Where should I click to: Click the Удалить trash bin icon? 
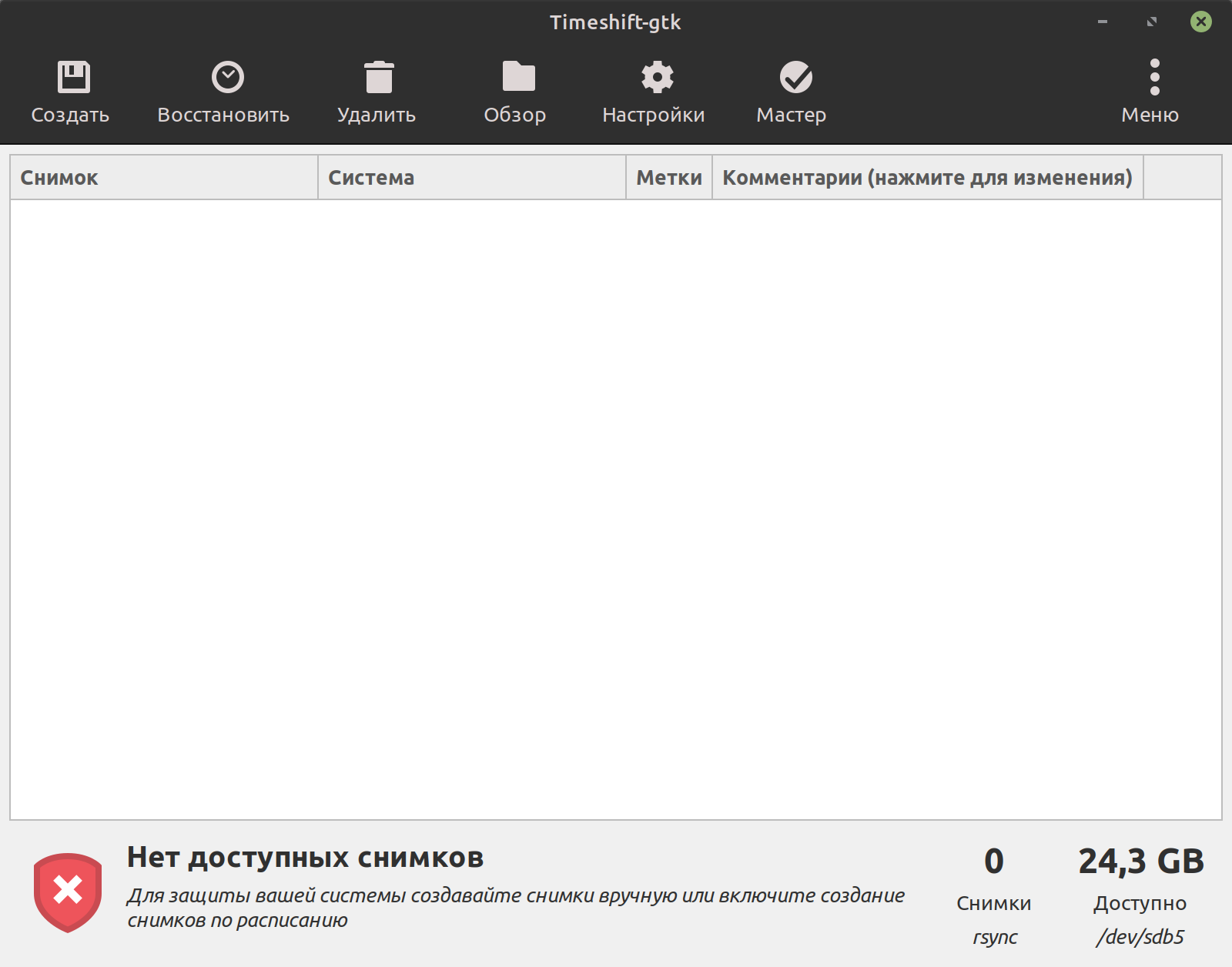pyautogui.click(x=379, y=77)
